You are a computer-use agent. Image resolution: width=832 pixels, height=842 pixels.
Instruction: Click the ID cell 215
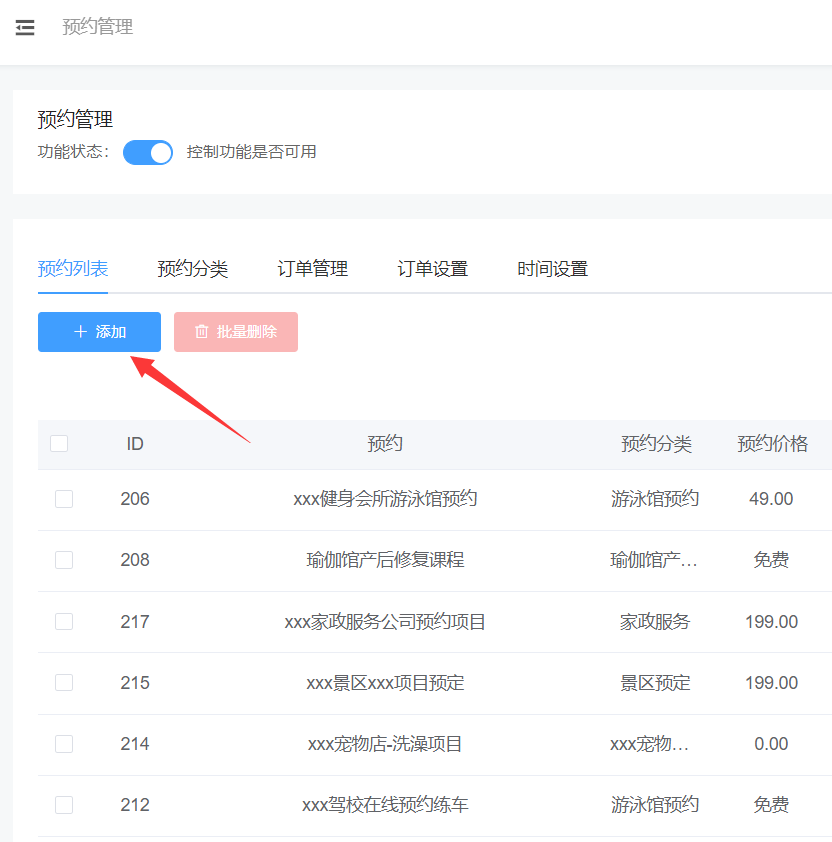pyautogui.click(x=135, y=683)
